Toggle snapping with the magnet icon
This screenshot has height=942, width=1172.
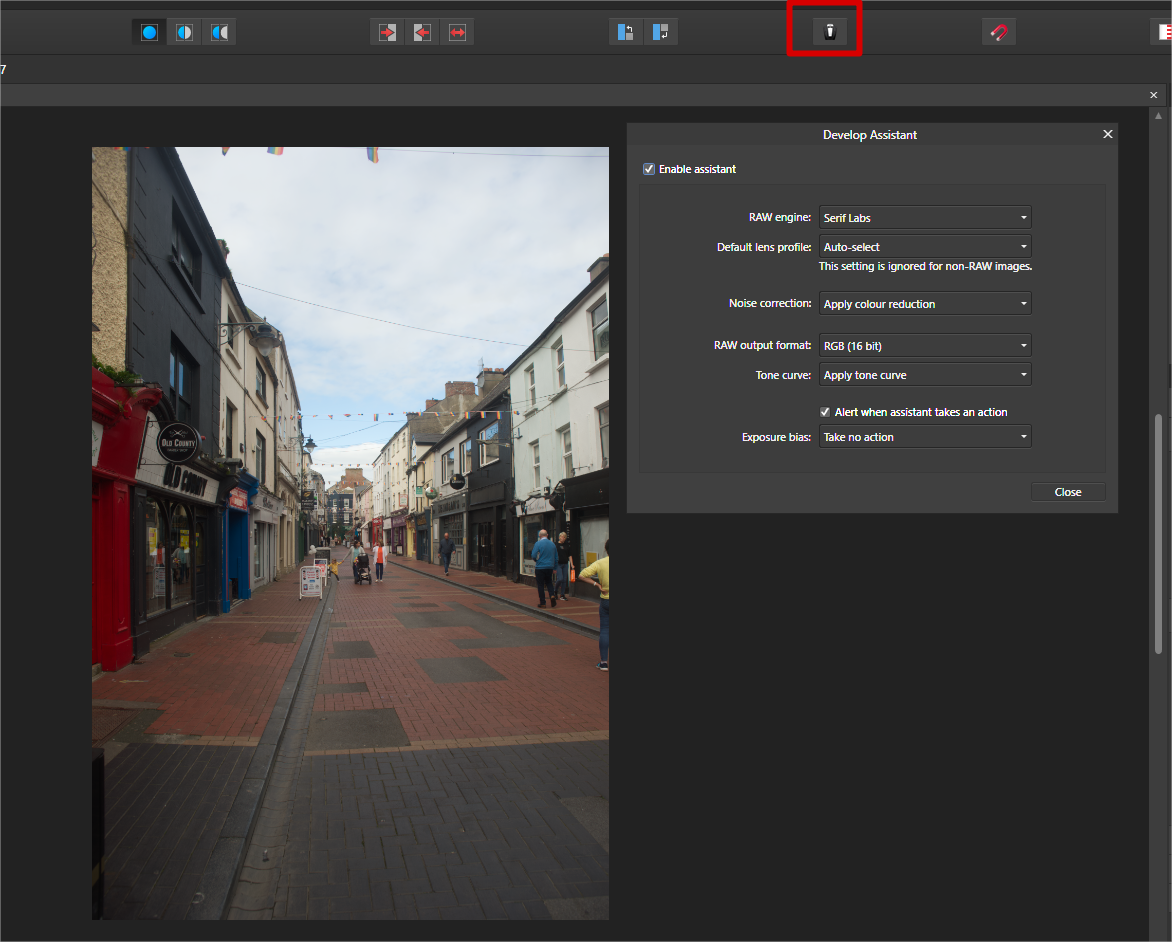(998, 32)
